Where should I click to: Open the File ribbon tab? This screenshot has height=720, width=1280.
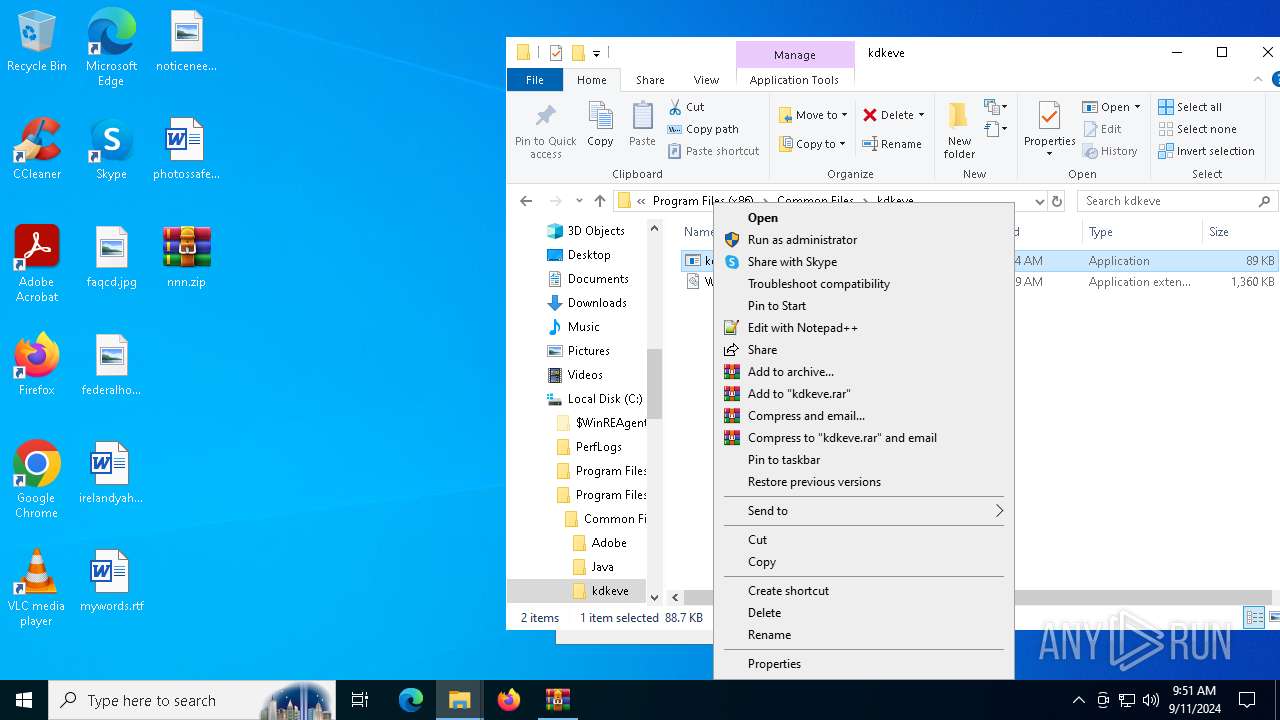[535, 80]
